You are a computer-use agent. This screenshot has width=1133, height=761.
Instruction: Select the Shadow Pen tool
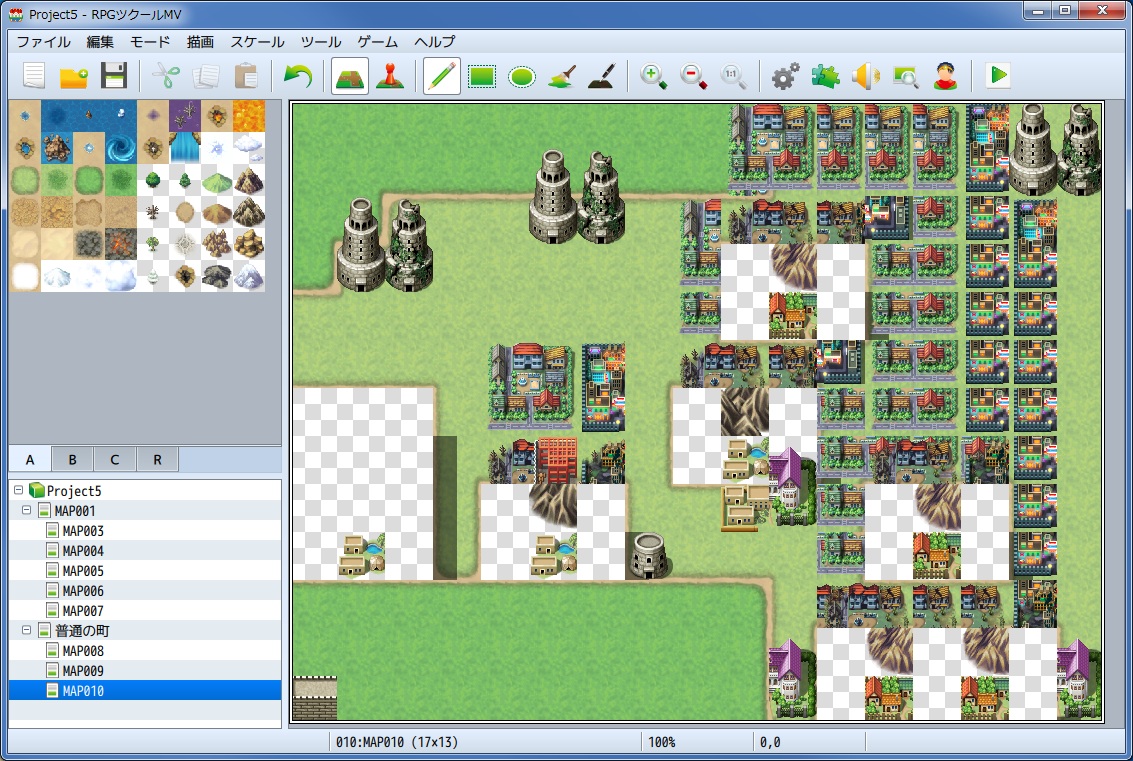point(601,75)
